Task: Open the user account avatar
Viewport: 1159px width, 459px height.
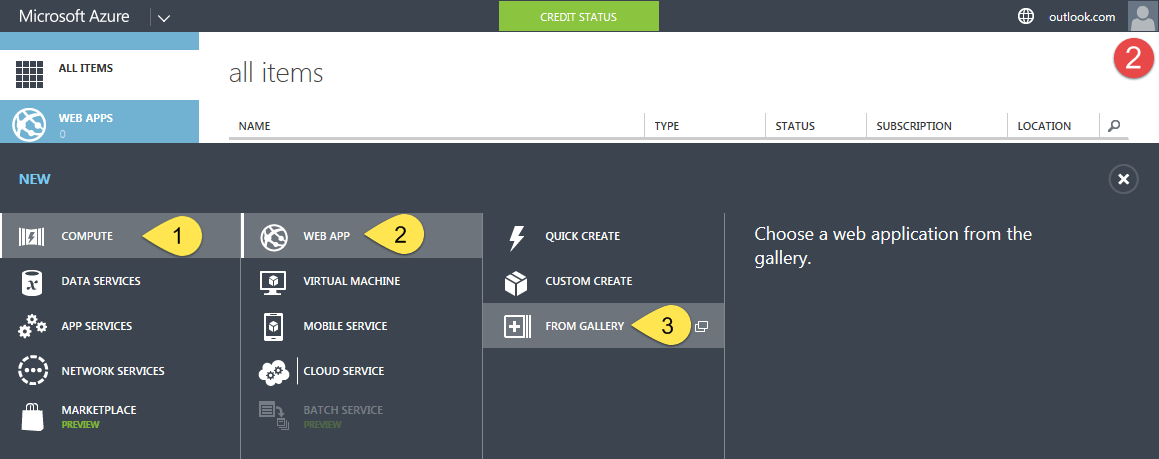Action: coord(1143,16)
